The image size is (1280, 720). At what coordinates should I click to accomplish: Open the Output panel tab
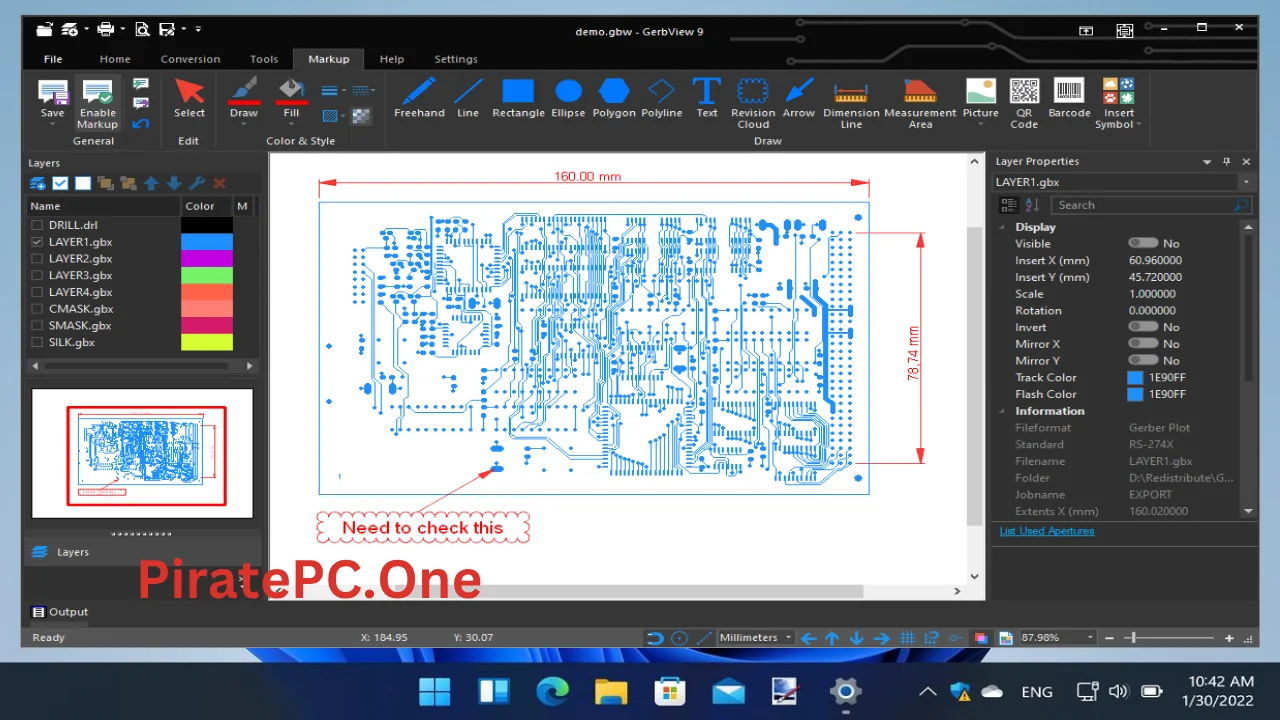60,612
